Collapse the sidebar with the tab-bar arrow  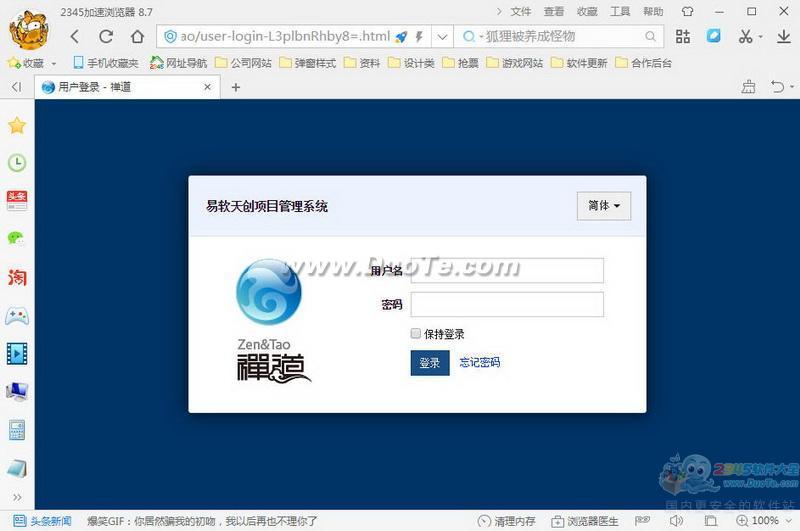(16, 87)
